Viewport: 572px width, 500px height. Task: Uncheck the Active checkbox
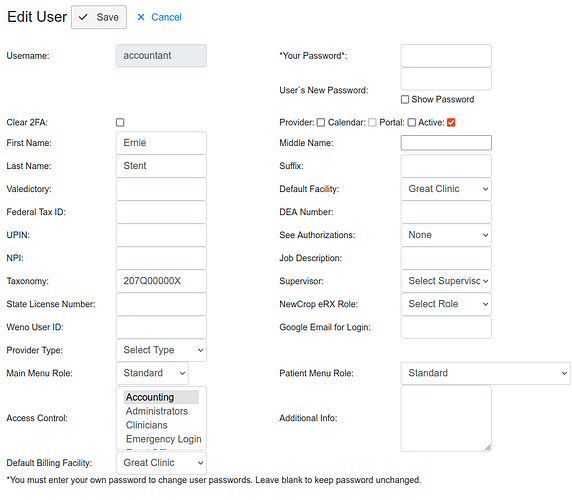[x=451, y=123]
